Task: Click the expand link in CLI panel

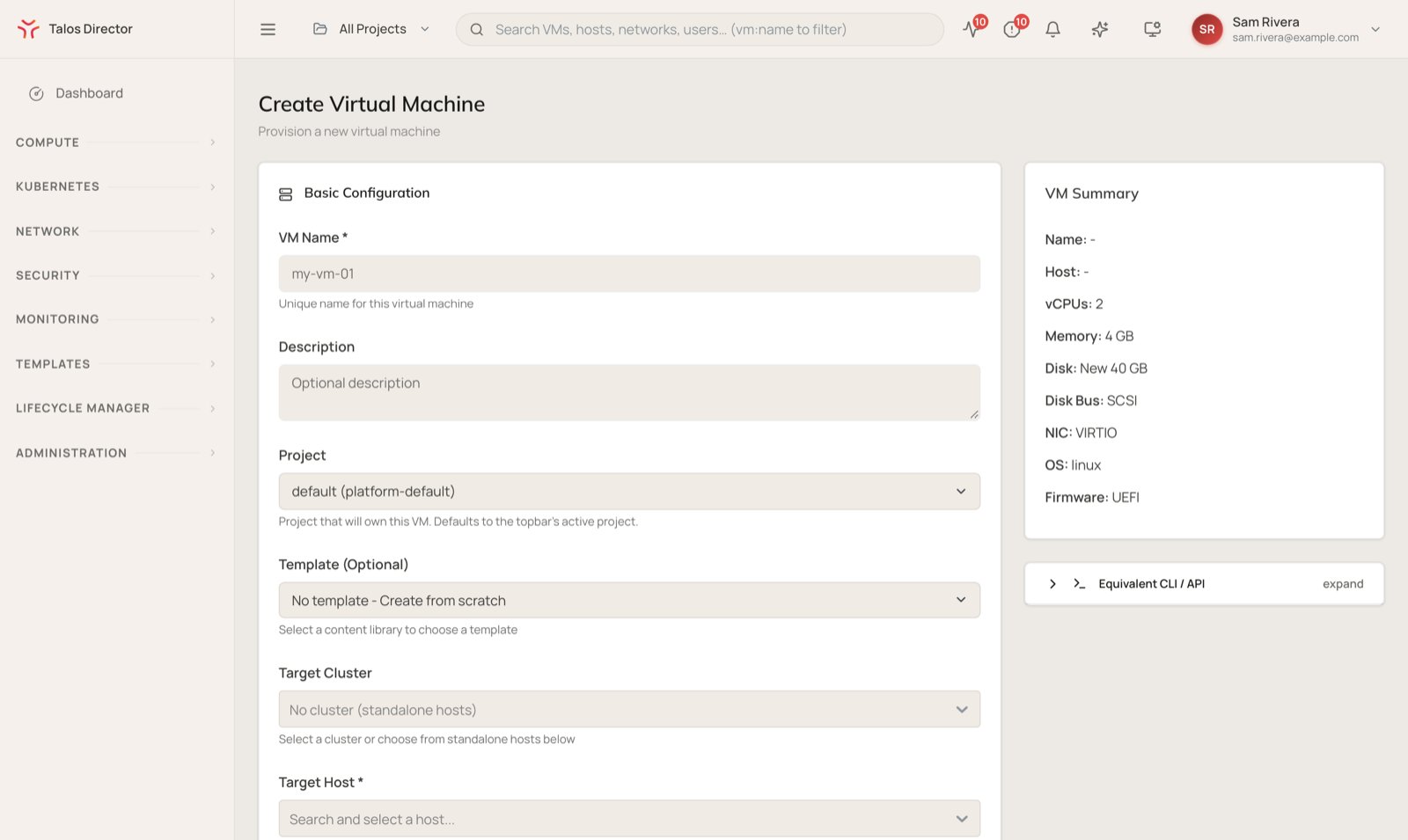Action: point(1343,584)
